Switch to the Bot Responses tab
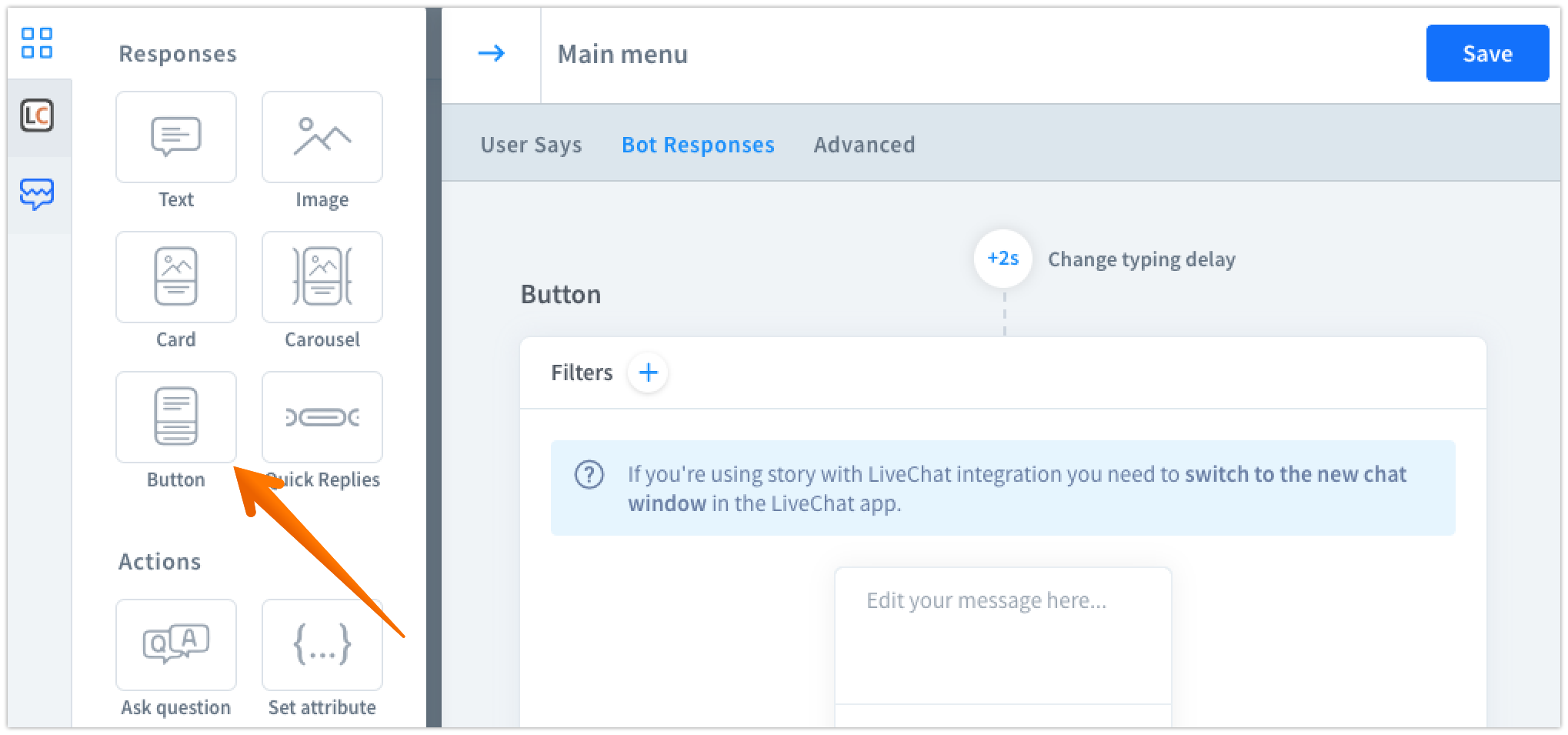Viewport: 1568px width, 735px height. (697, 145)
